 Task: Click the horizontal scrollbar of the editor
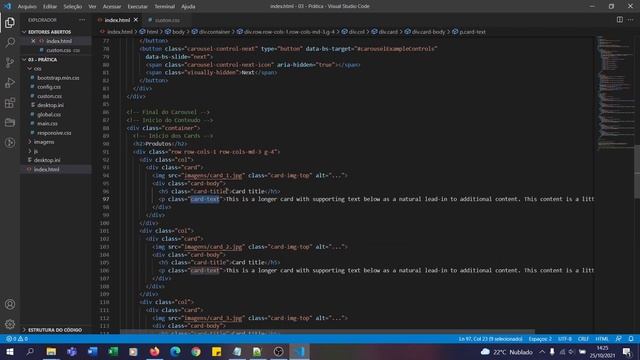click(x=327, y=331)
